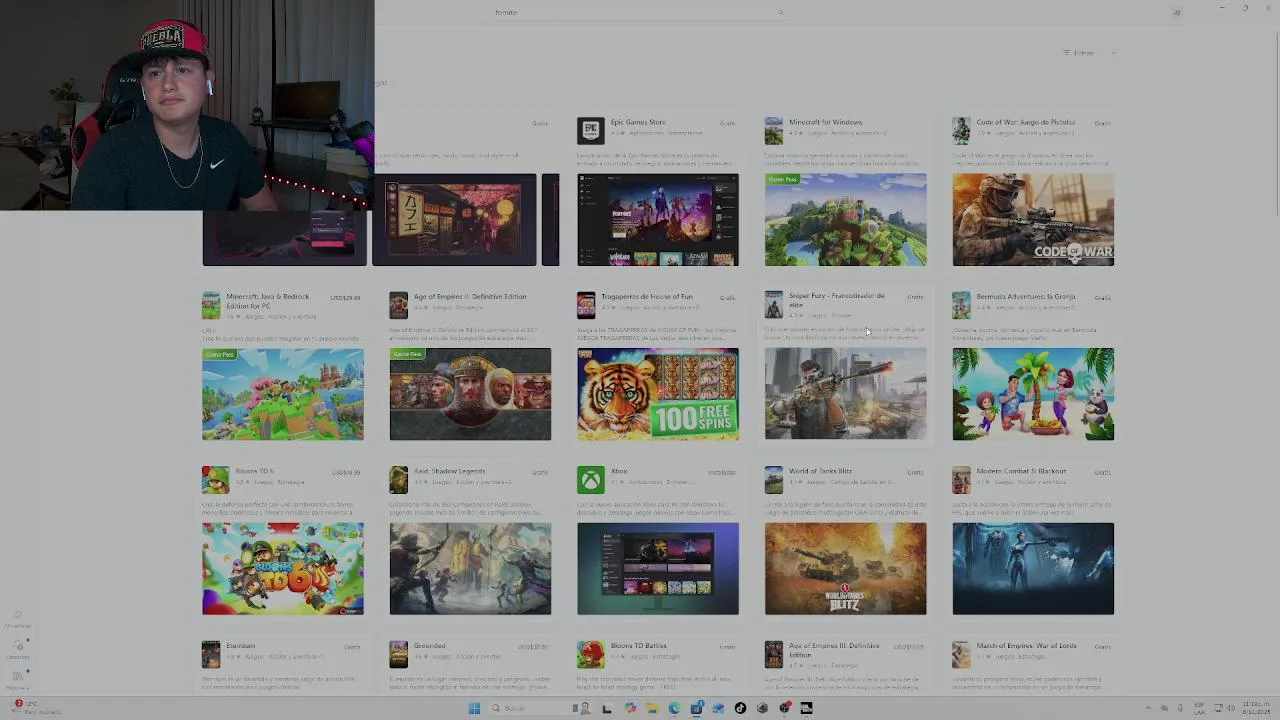Image resolution: width=1280 pixels, height=720 pixels.
Task: Open March of Empires: War of Lords icon
Action: [x=961, y=655]
